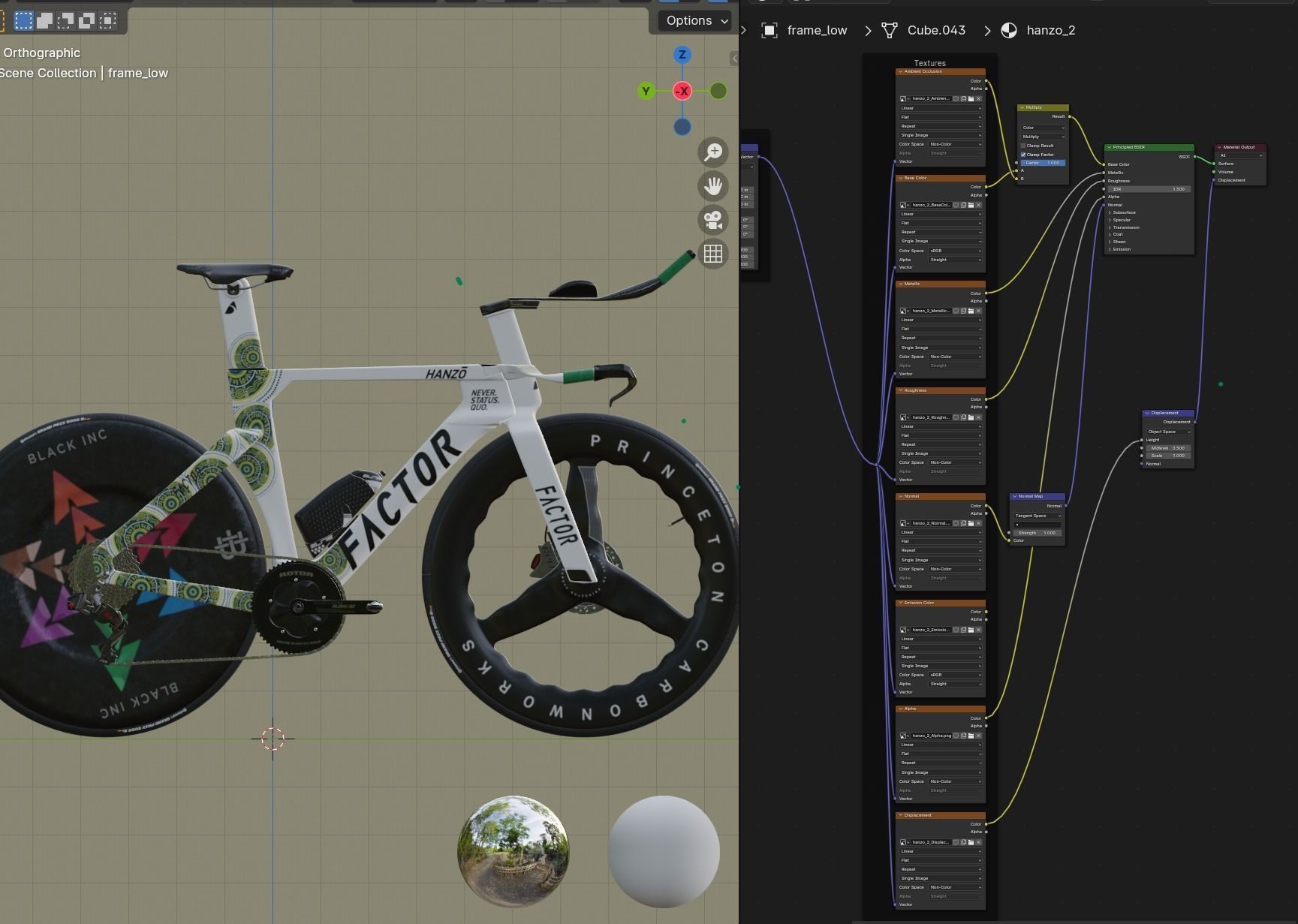This screenshot has height=924, width=1298.
Task: Switch orthographic/perspective with the grid icon
Action: click(x=713, y=254)
